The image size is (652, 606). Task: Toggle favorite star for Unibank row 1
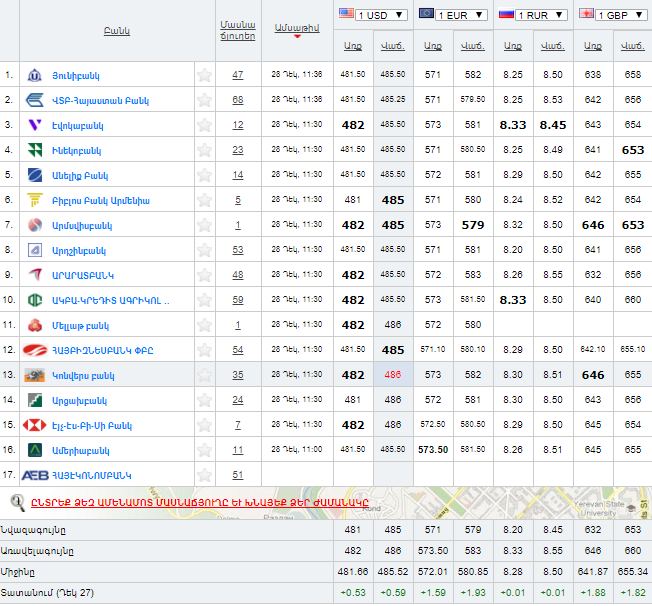[x=204, y=75]
